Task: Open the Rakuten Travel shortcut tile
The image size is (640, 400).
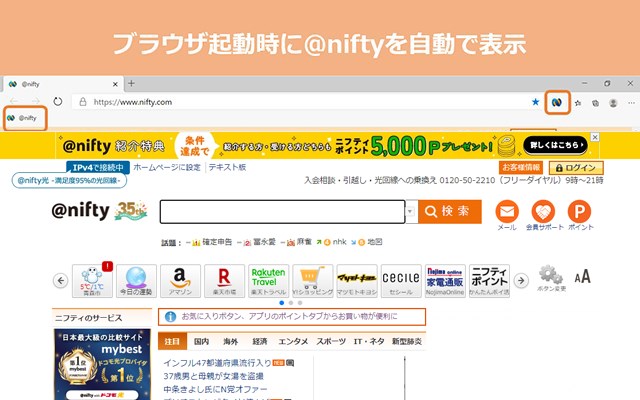Action: pos(269,281)
